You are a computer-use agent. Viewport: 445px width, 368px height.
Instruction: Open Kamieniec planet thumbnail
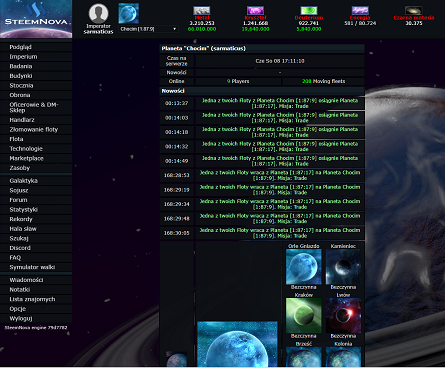(343, 267)
